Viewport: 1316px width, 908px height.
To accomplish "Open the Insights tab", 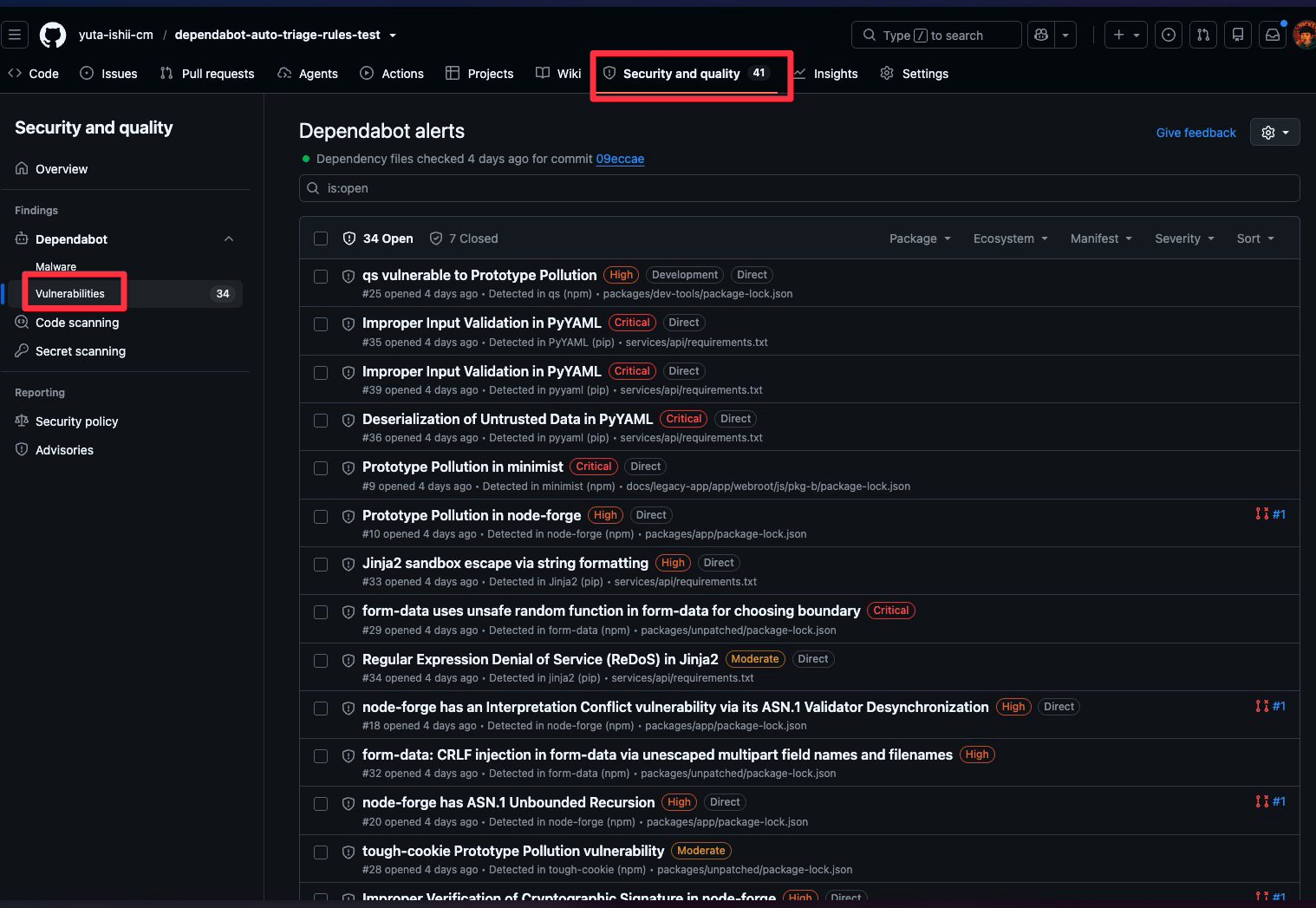I will (x=825, y=74).
